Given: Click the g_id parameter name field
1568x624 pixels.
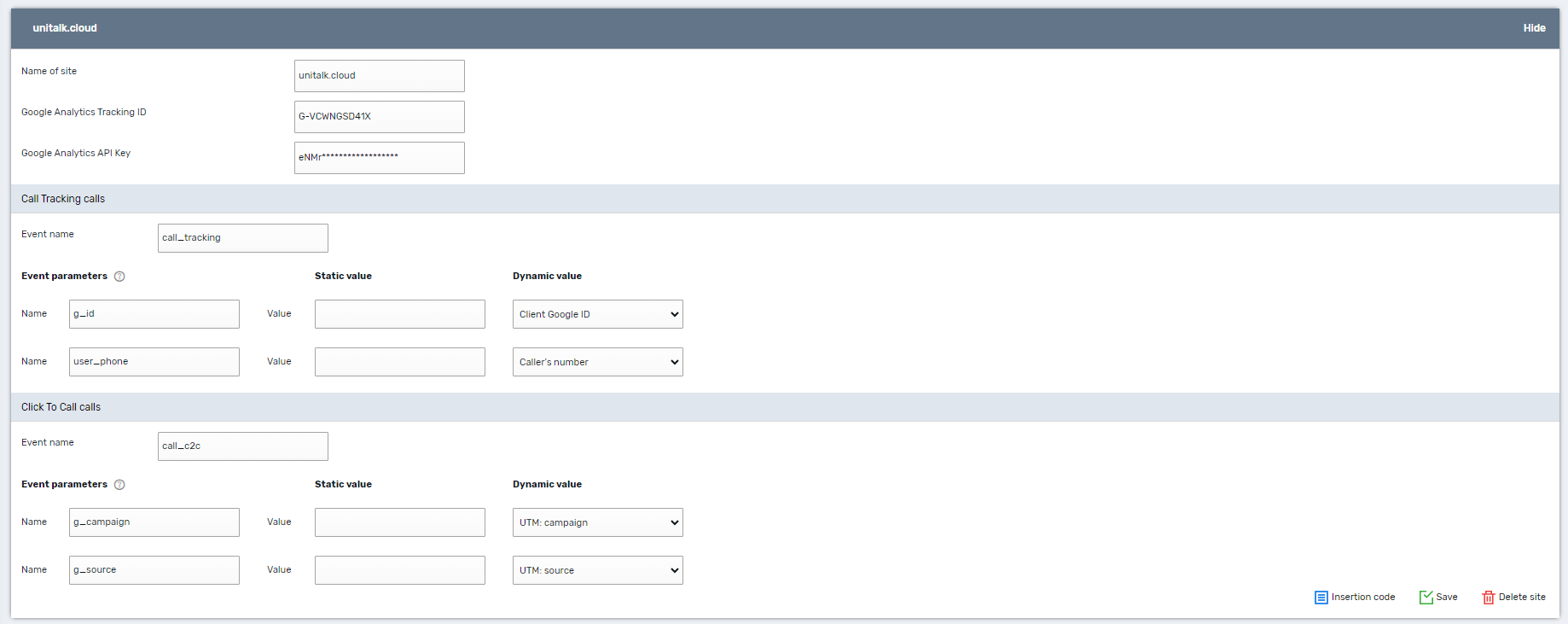Looking at the screenshot, I should pyautogui.click(x=154, y=314).
